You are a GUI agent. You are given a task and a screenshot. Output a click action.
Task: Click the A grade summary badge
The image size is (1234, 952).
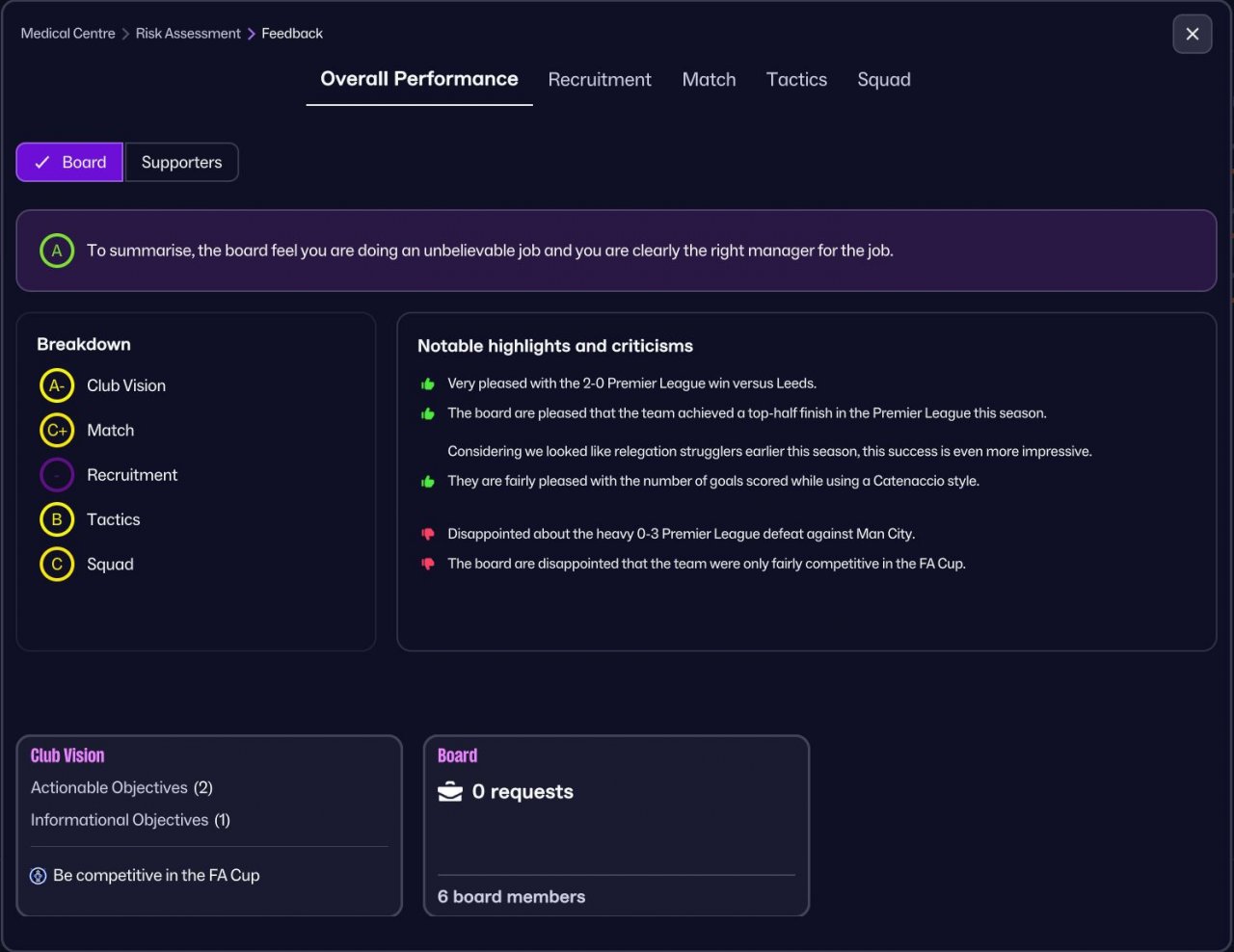click(57, 251)
